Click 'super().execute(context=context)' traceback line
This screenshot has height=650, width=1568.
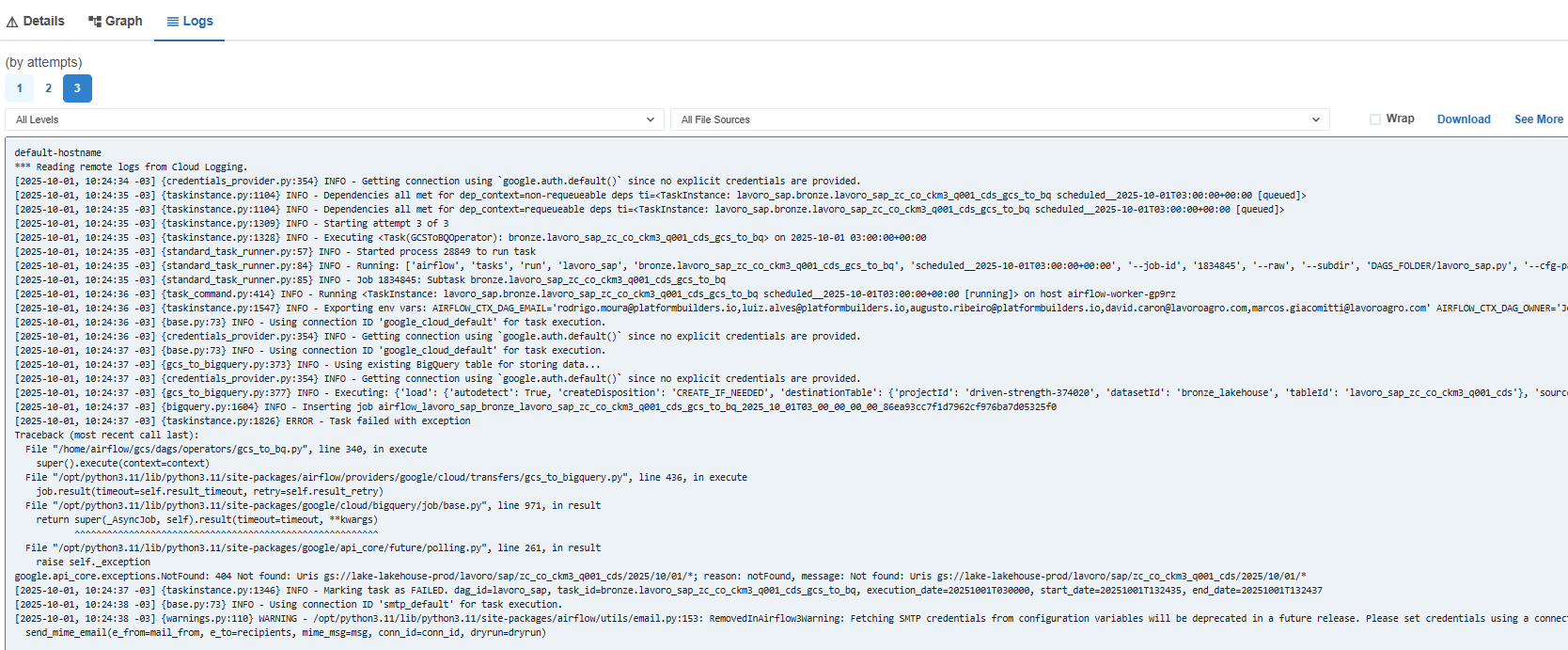pyautogui.click(x=123, y=463)
